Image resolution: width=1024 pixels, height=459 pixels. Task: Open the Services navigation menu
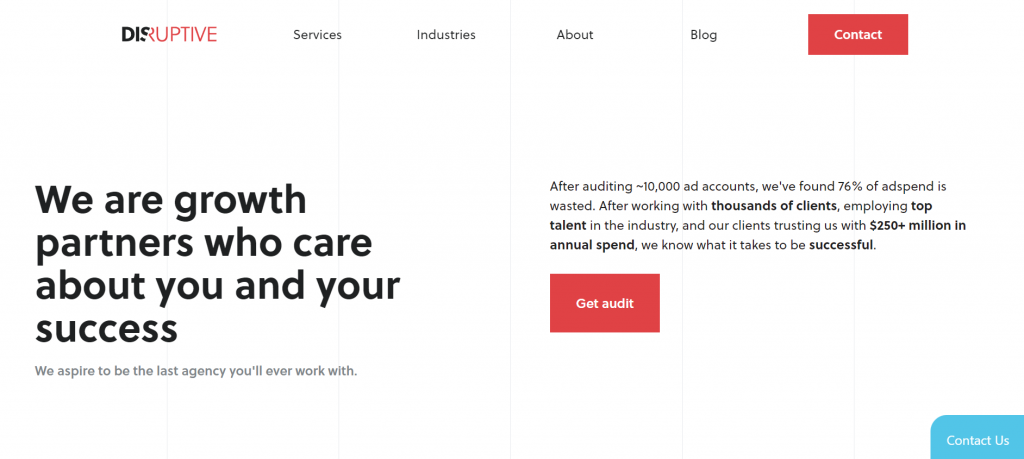pyautogui.click(x=317, y=35)
